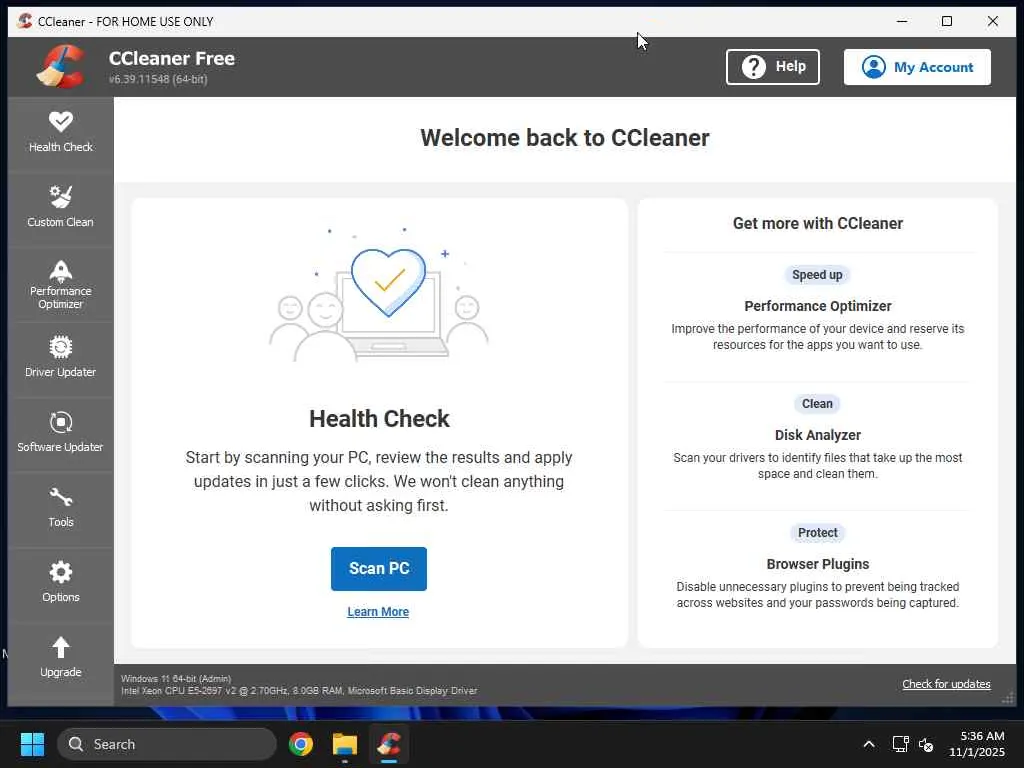Go to Performance Optimizer in the sidebar
This screenshot has height=768, width=1024.
61,283
